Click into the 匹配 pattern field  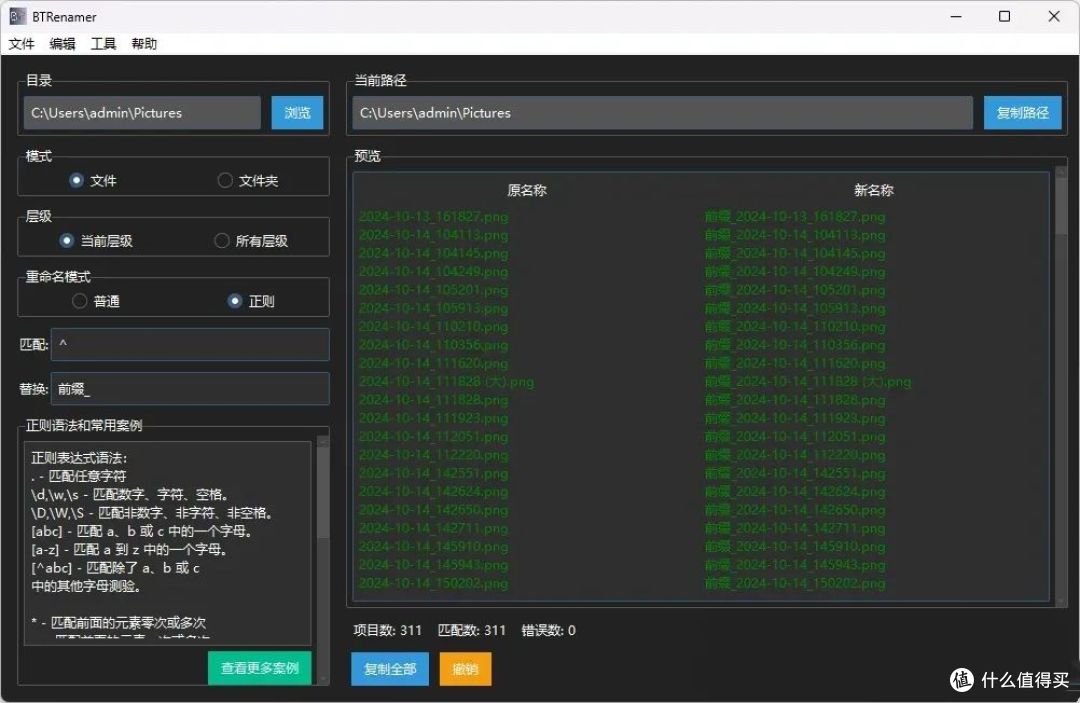coord(190,344)
